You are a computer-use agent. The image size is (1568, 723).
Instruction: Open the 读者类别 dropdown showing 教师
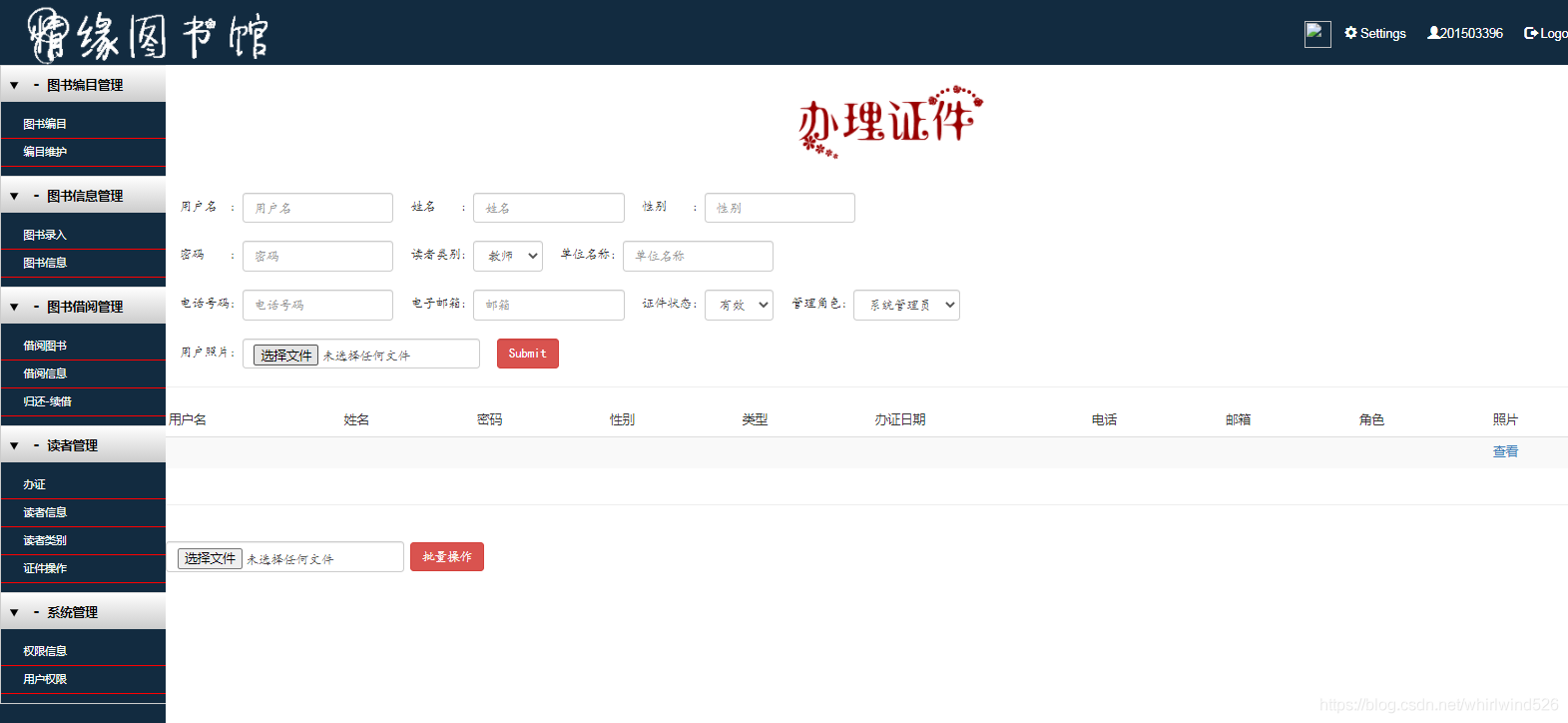click(508, 256)
